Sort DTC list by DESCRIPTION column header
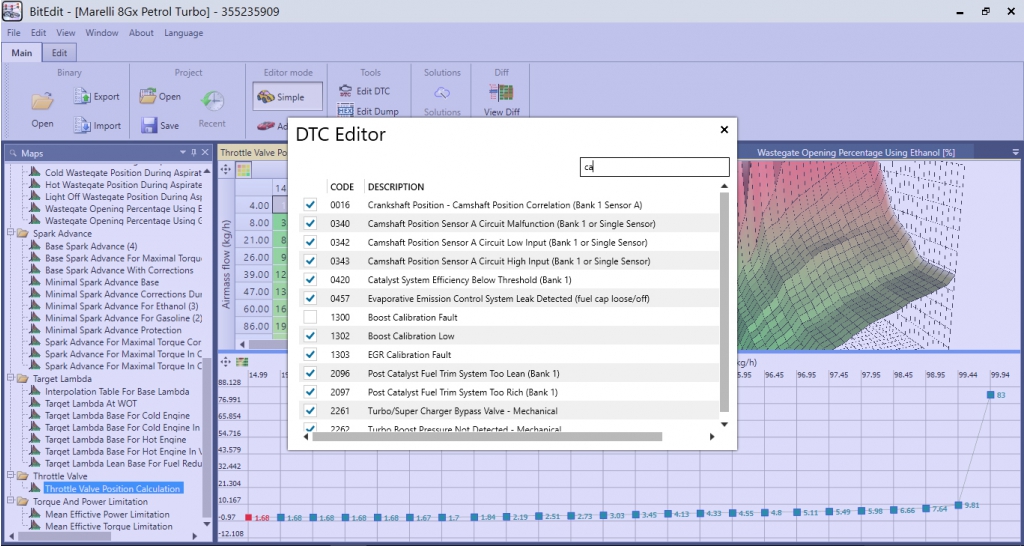This screenshot has height=546, width=1024. coord(396,187)
